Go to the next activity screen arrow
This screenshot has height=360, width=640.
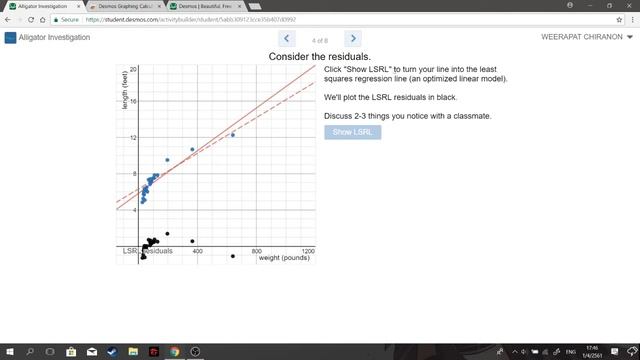click(353, 39)
